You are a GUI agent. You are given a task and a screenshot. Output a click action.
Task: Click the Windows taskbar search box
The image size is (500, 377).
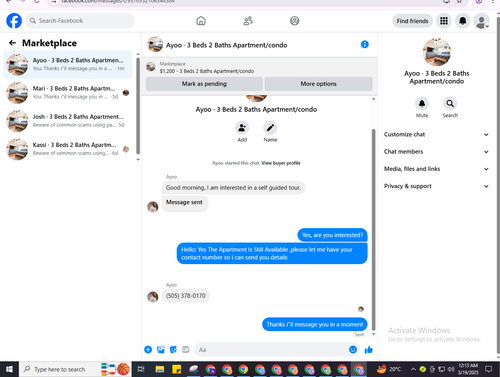[75, 369]
